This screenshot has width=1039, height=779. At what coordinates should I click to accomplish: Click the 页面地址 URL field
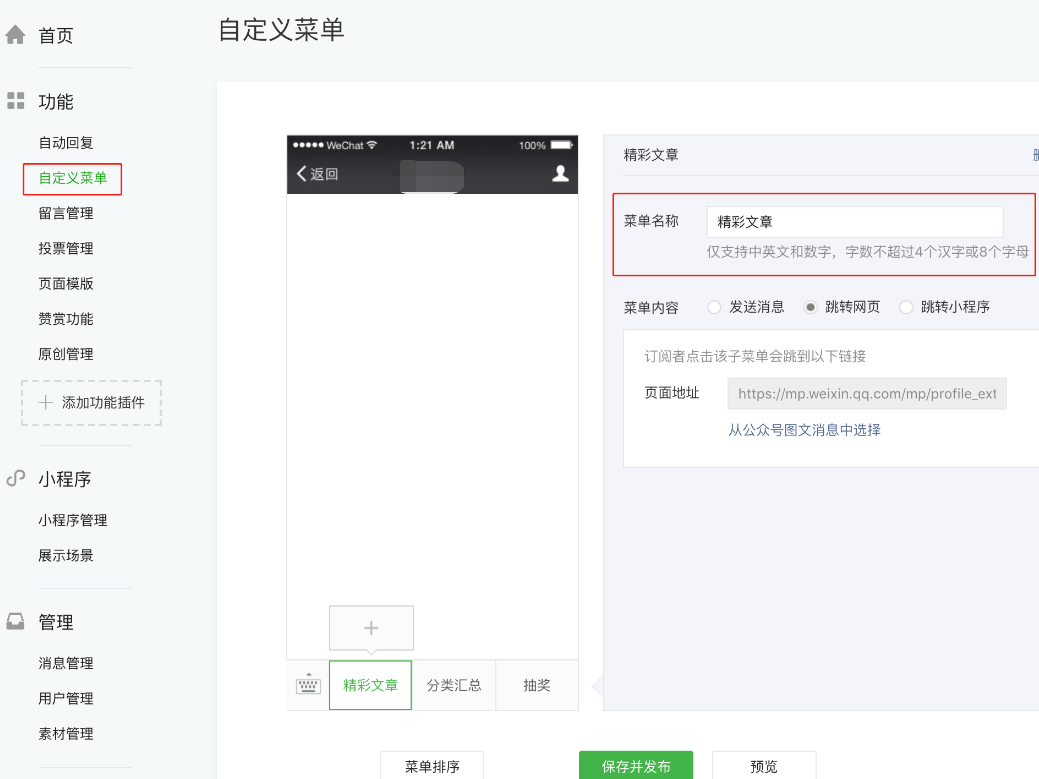tap(866, 394)
